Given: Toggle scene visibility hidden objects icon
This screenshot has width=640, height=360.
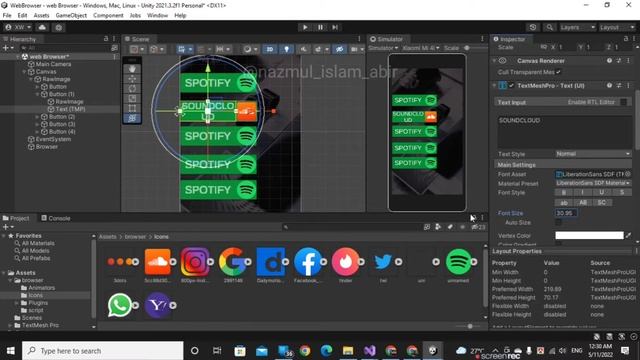Looking at the screenshot, I should tap(339, 49).
